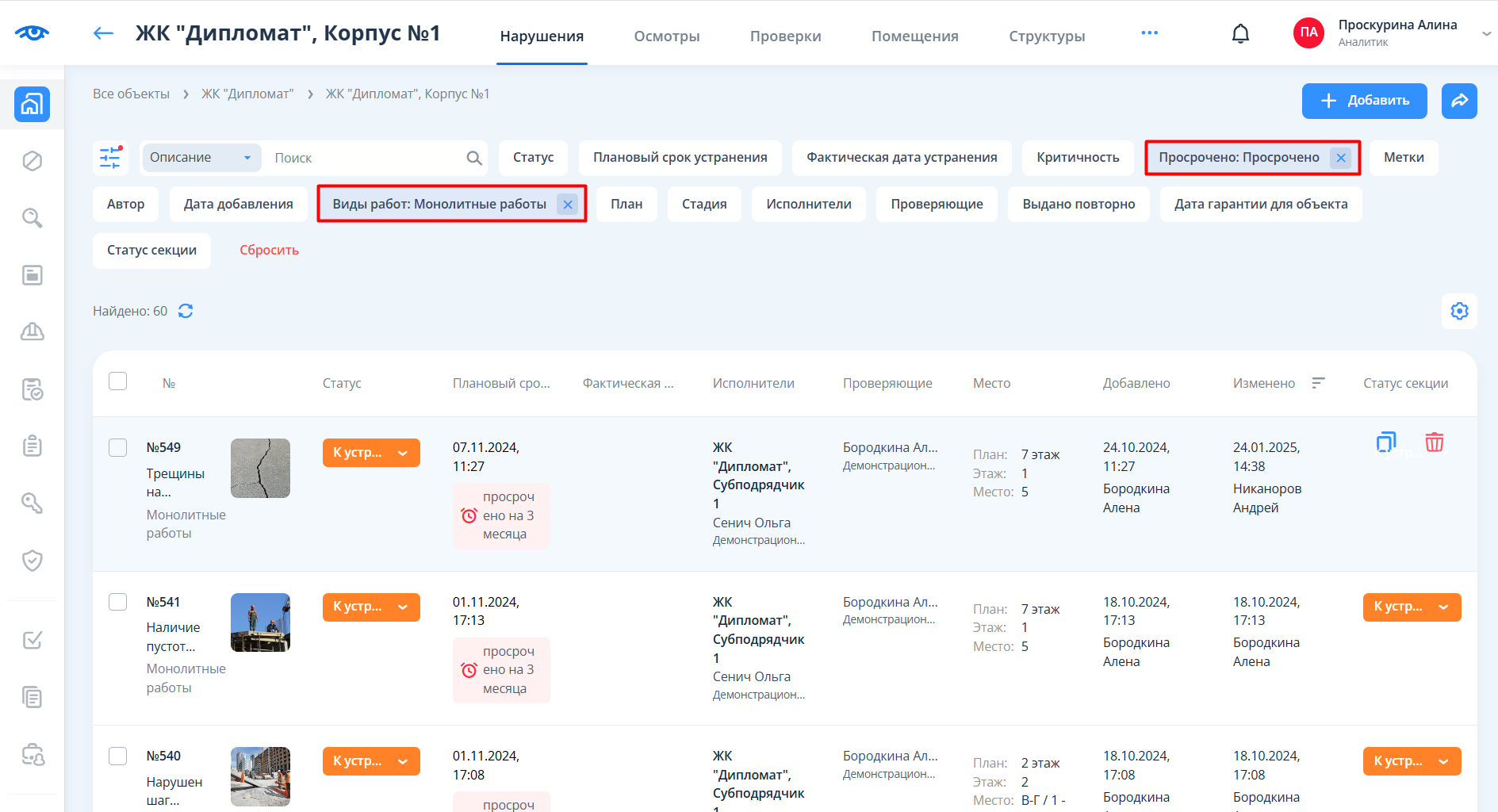Screen dimensions: 1498x812
Task: Delete violation №549 with trash icon
Action: [x=1434, y=442]
